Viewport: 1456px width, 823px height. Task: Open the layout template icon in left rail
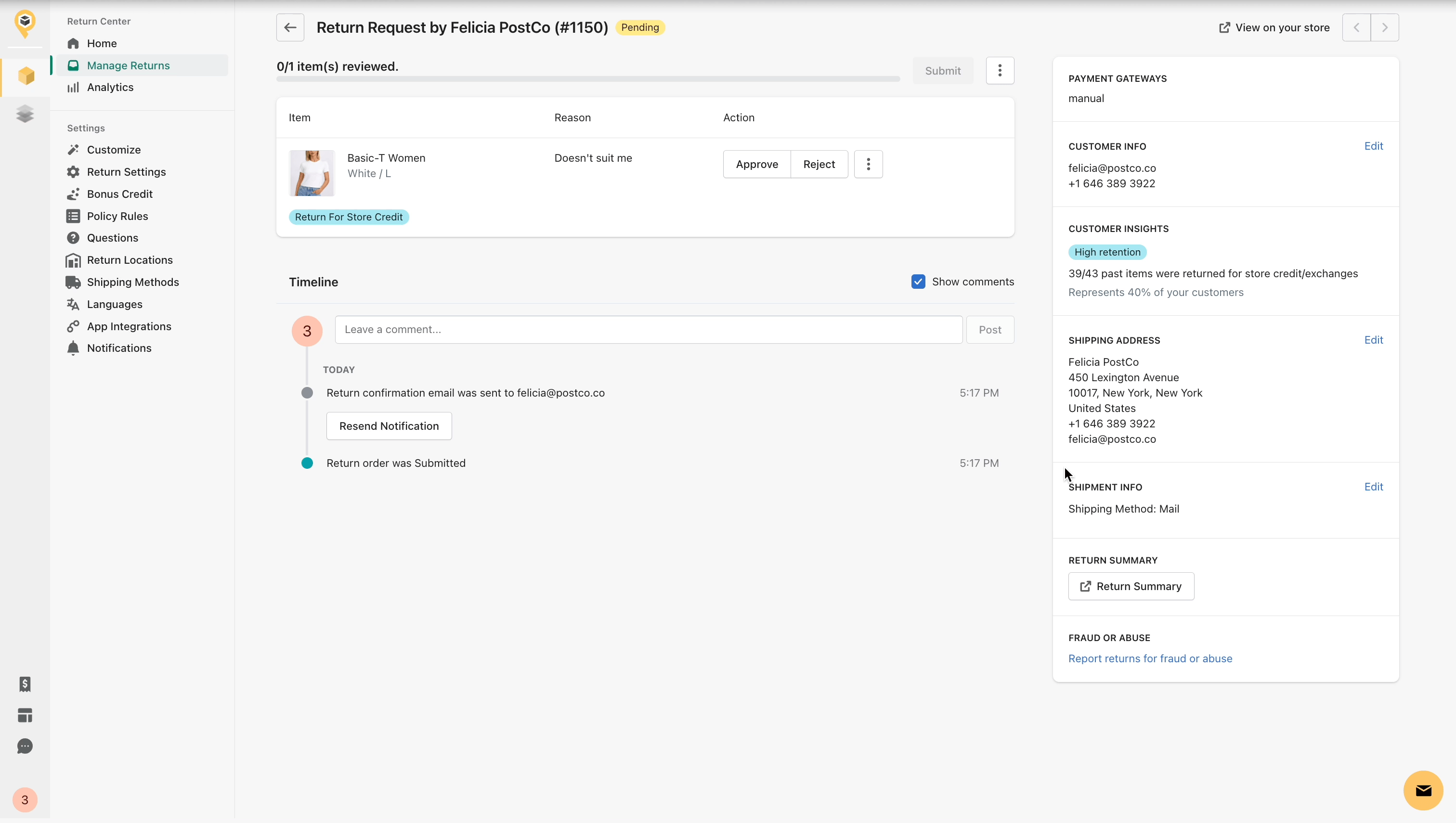click(25, 715)
